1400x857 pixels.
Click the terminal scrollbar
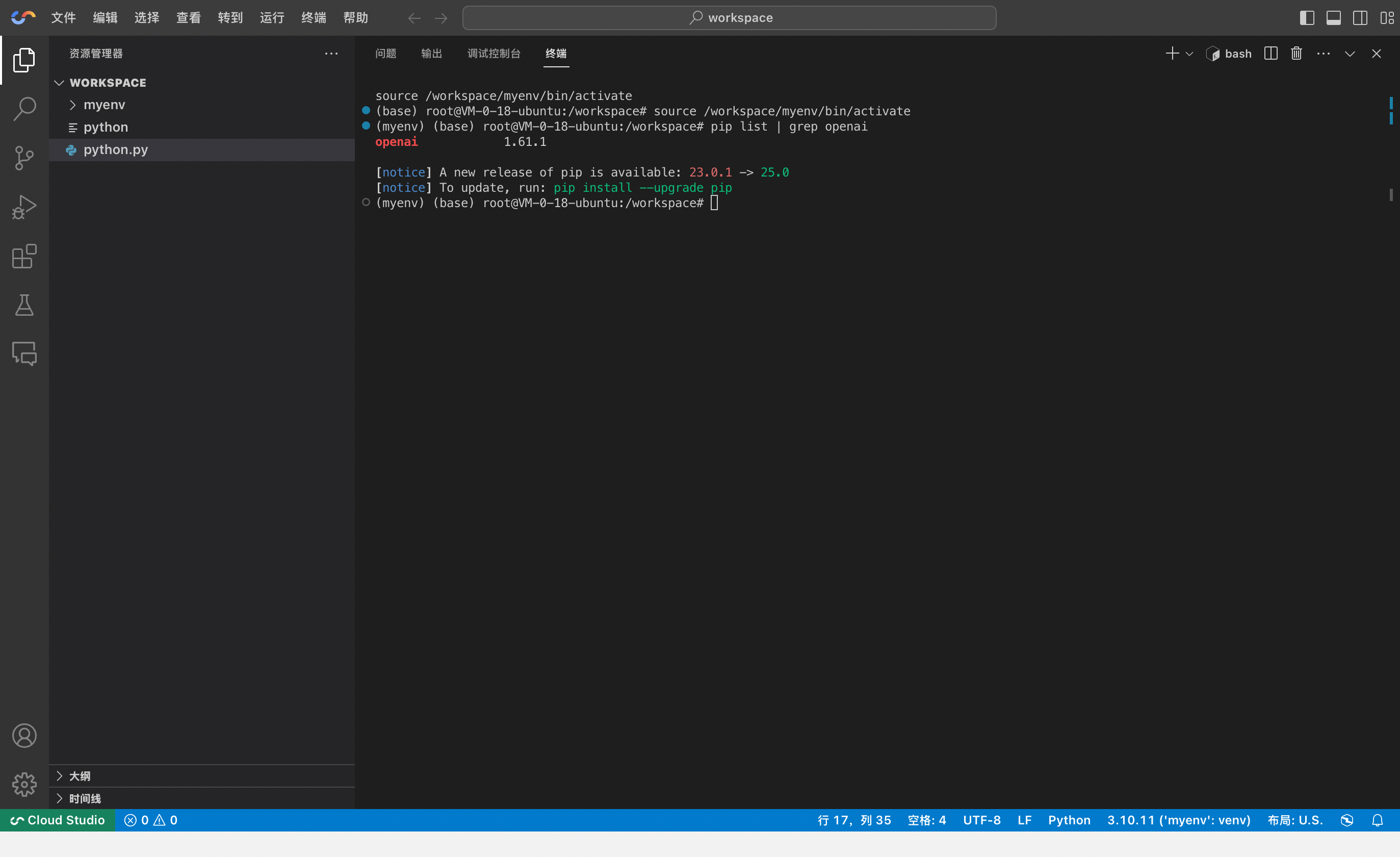1391,195
